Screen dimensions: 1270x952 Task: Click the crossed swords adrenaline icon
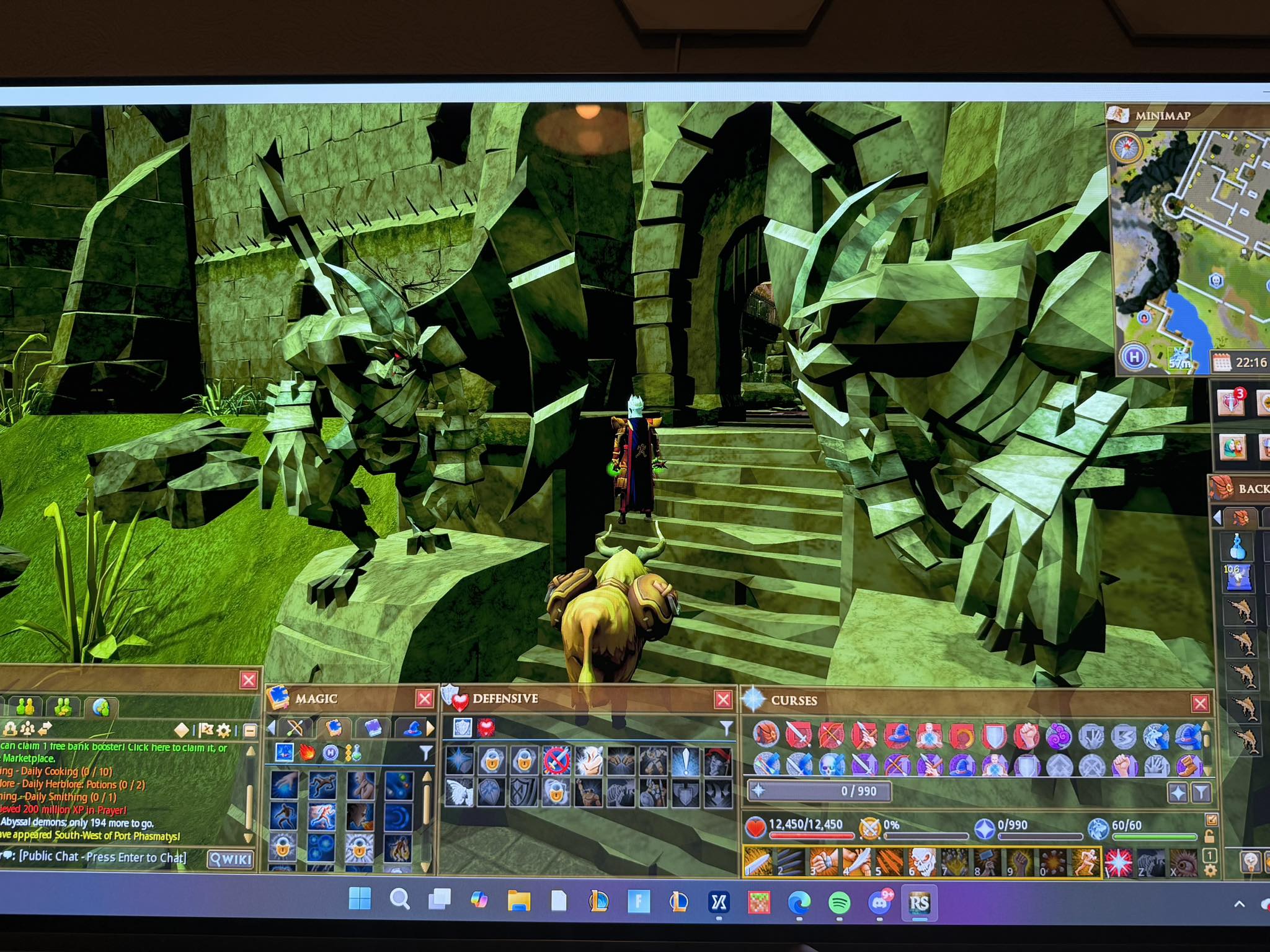(x=869, y=827)
